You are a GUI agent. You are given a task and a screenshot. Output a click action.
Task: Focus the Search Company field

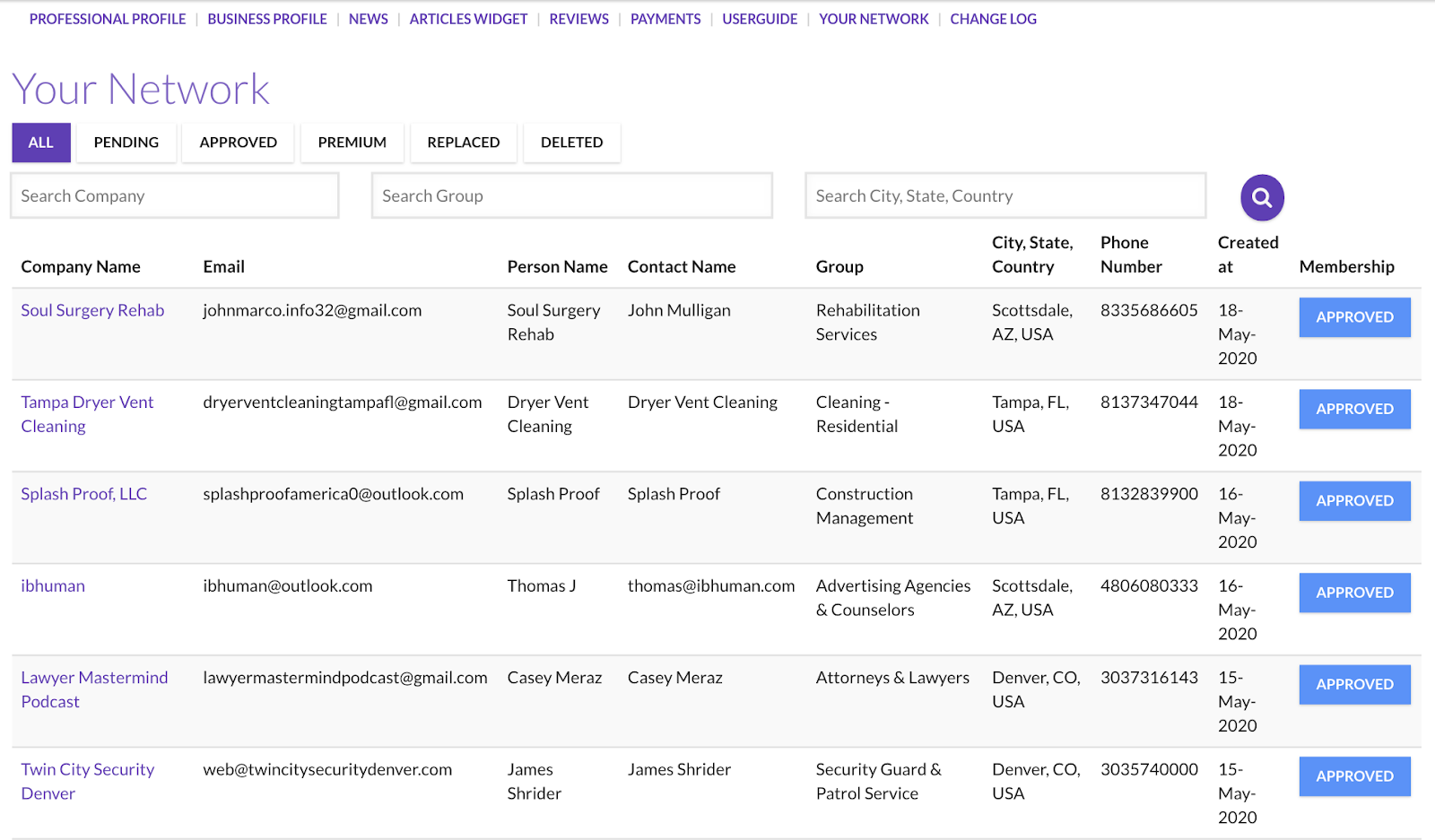pyautogui.click(x=175, y=195)
